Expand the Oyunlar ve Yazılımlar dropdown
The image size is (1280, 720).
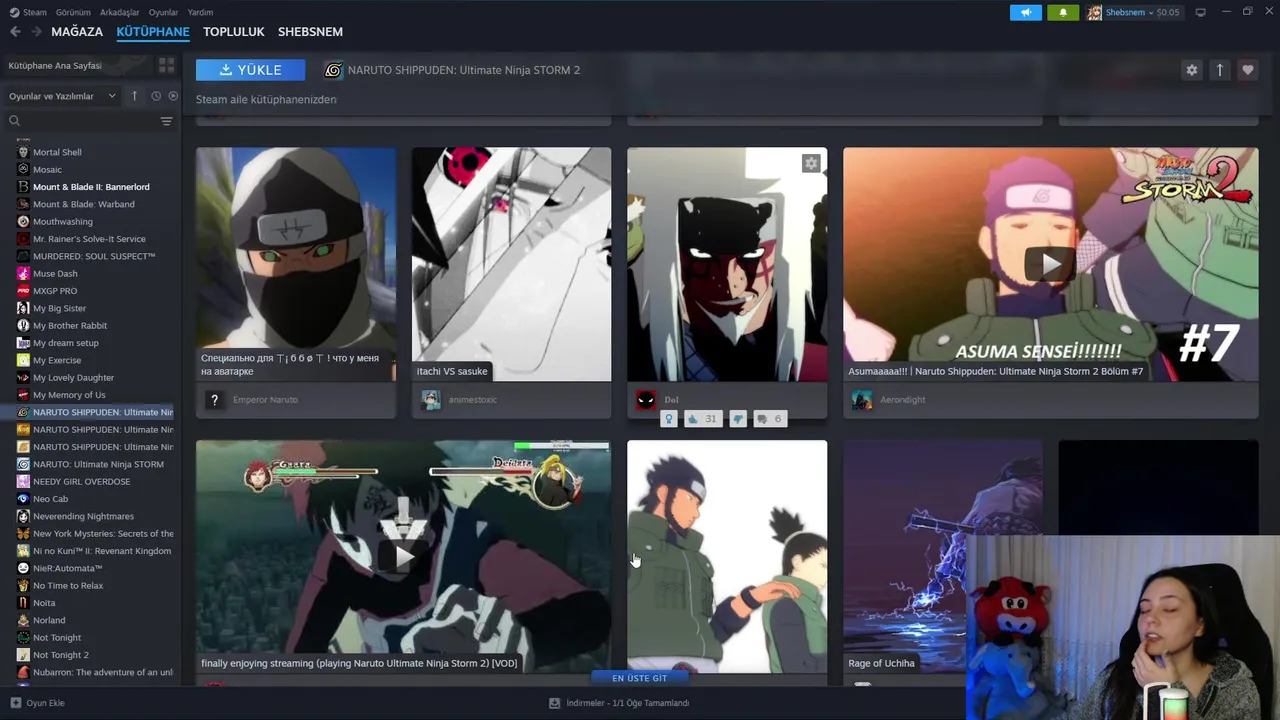(64, 96)
